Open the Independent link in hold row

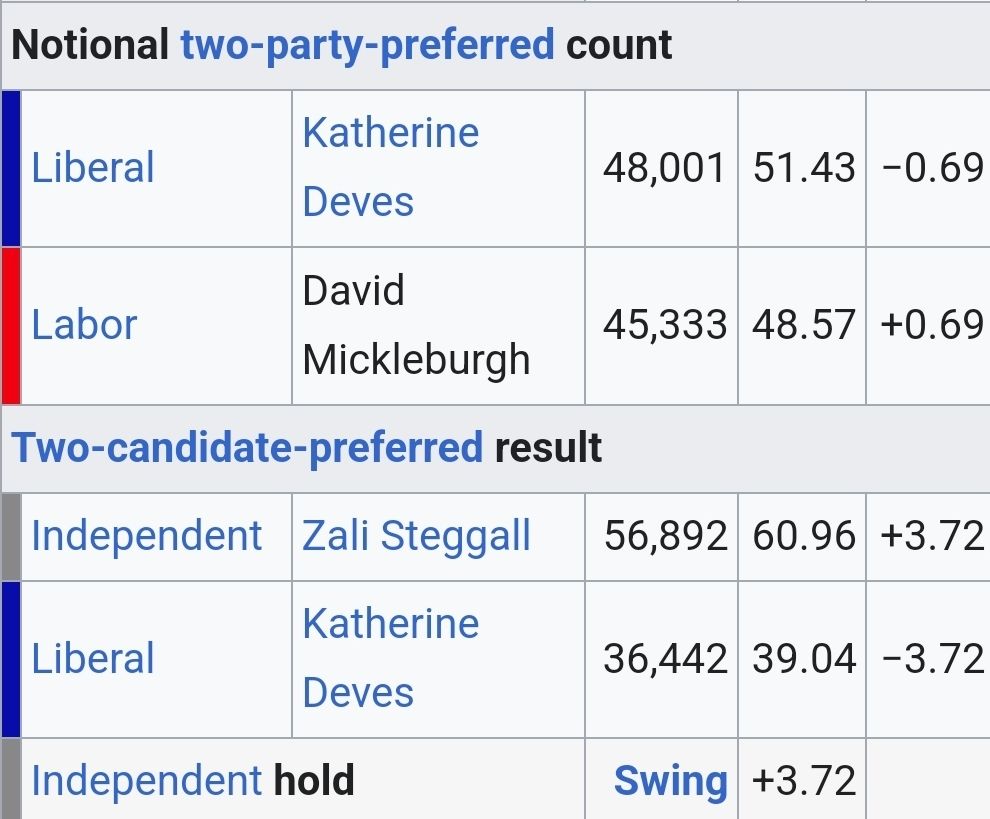point(146,780)
